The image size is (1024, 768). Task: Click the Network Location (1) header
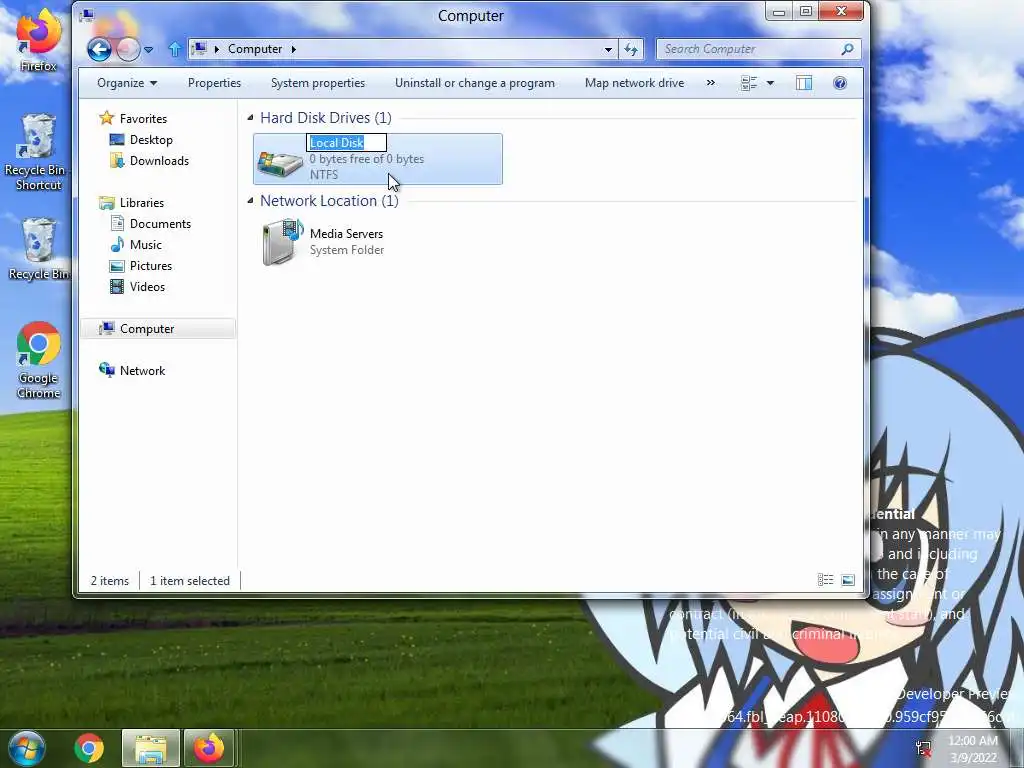tap(329, 200)
